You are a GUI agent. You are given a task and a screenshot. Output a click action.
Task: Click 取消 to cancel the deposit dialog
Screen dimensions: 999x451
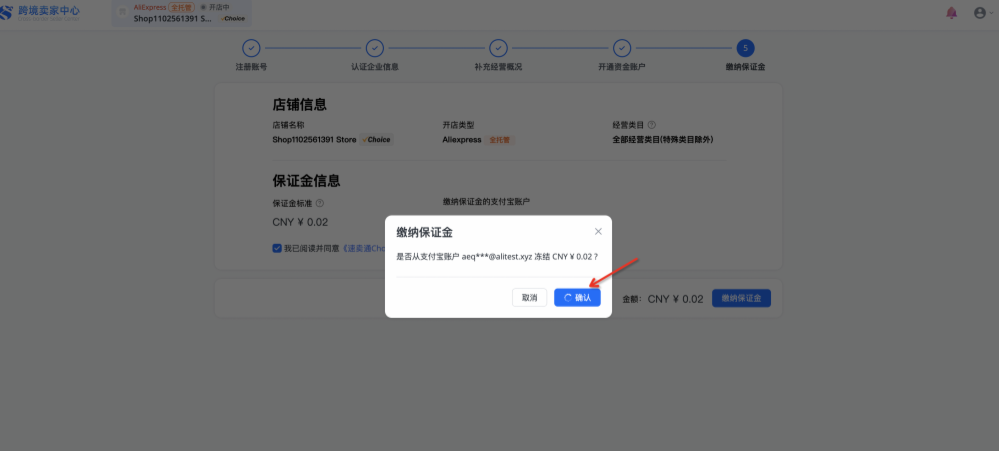[529, 297]
